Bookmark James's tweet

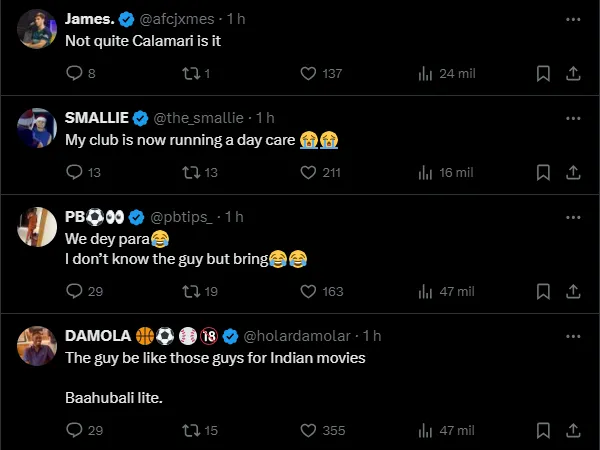point(543,73)
